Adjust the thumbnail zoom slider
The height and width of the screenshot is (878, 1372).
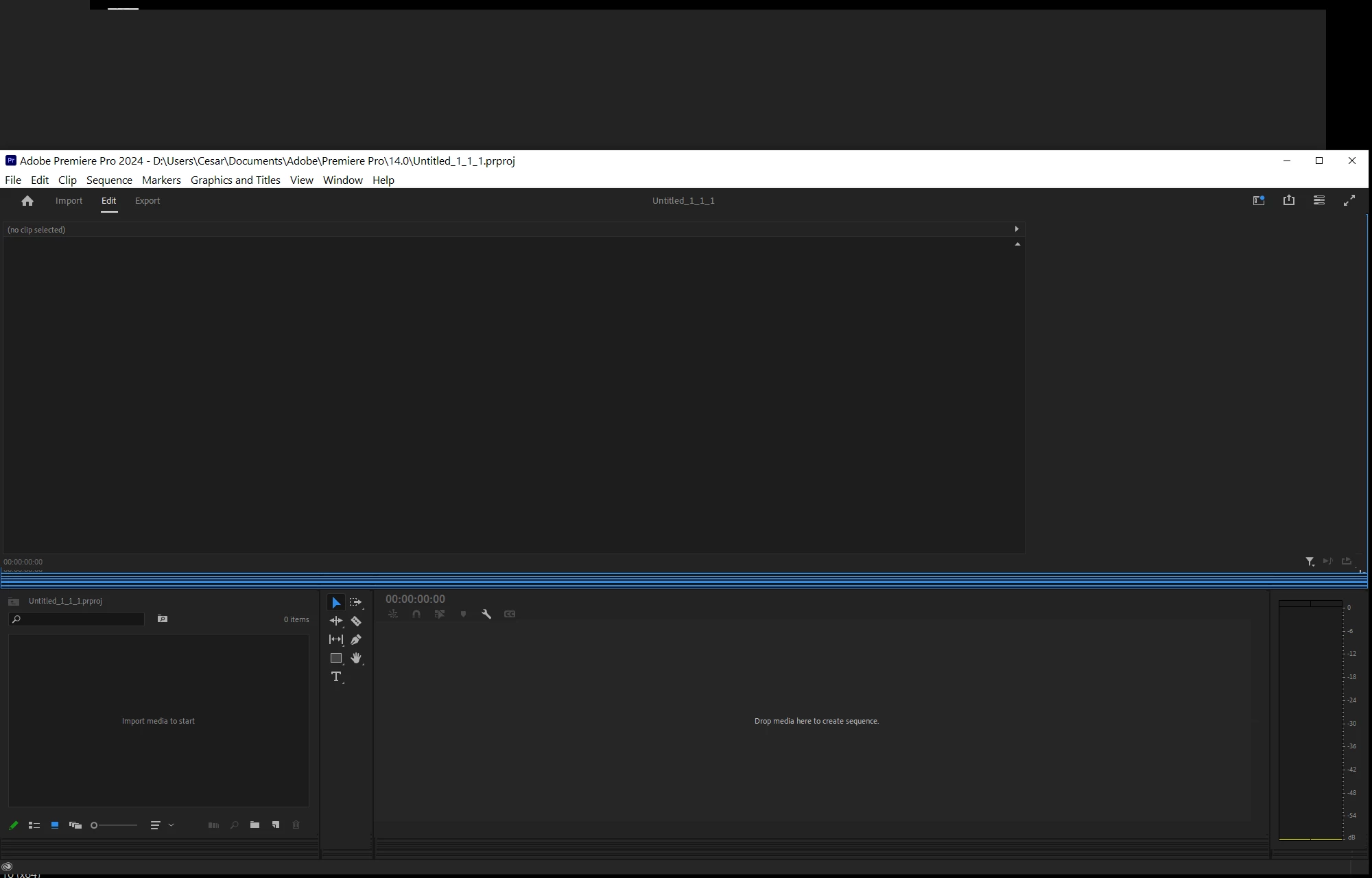(x=95, y=825)
